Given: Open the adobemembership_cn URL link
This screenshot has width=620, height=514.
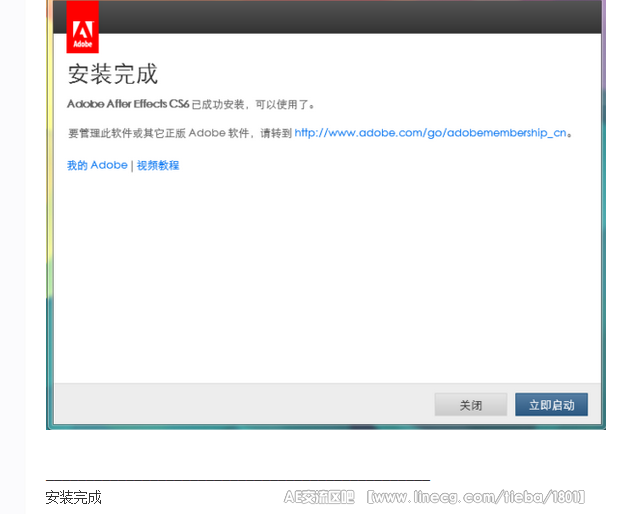Looking at the screenshot, I should click(x=430, y=133).
